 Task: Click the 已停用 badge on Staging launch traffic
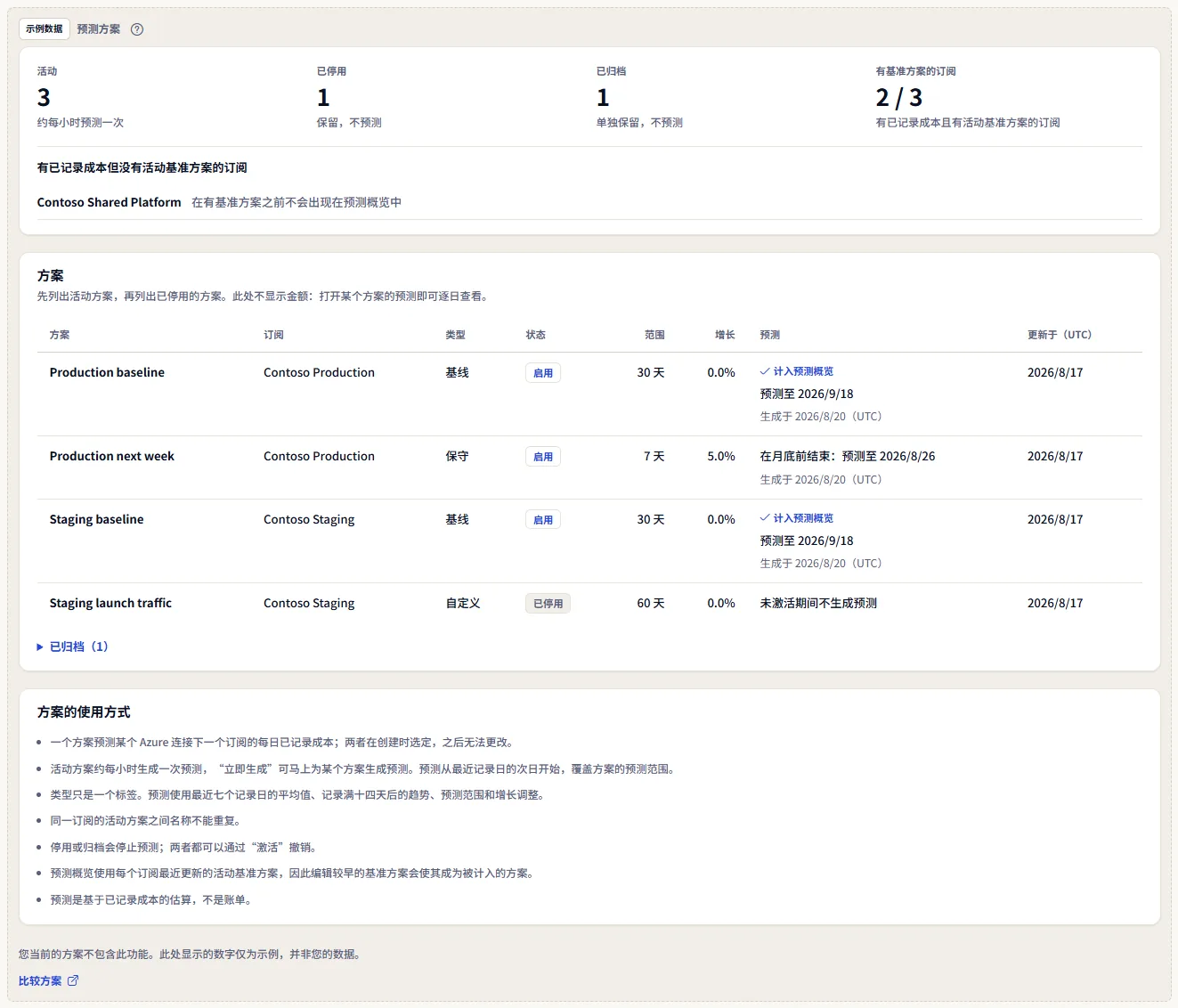click(548, 604)
